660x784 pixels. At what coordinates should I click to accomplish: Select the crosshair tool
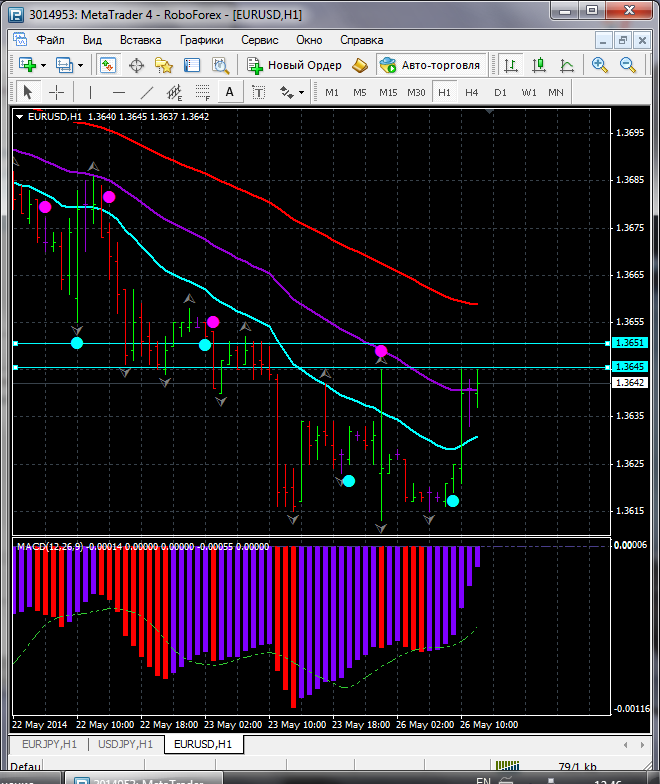tap(56, 92)
